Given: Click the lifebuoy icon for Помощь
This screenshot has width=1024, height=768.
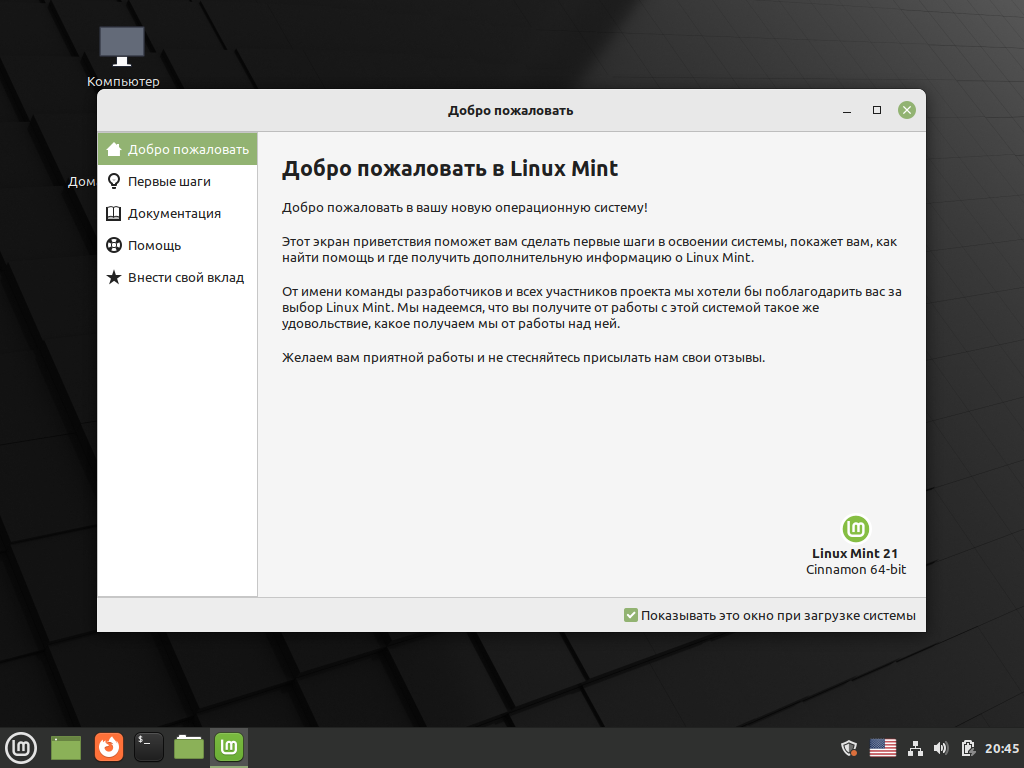Looking at the screenshot, I should tap(114, 245).
